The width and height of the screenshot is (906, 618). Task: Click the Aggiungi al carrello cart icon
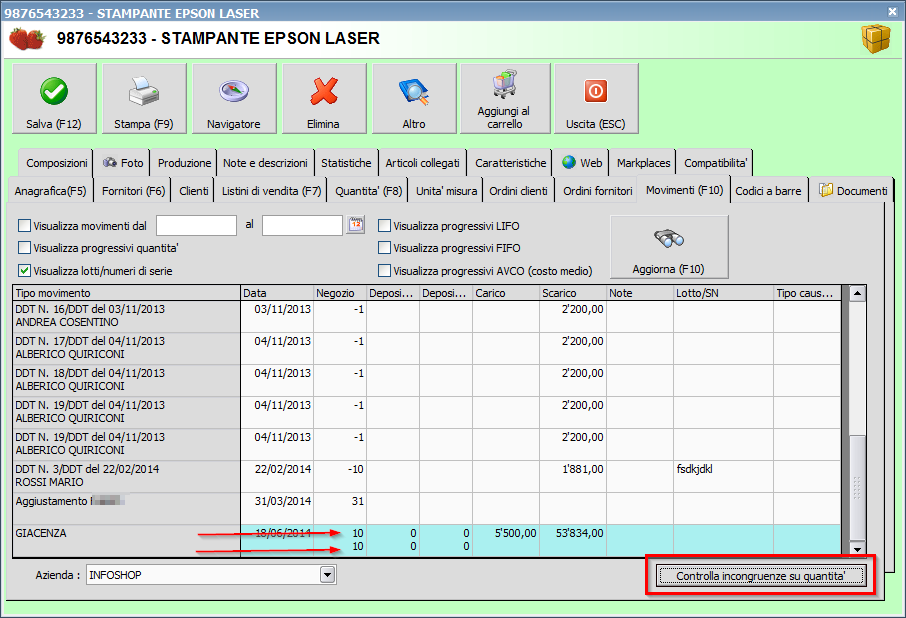coord(505,84)
